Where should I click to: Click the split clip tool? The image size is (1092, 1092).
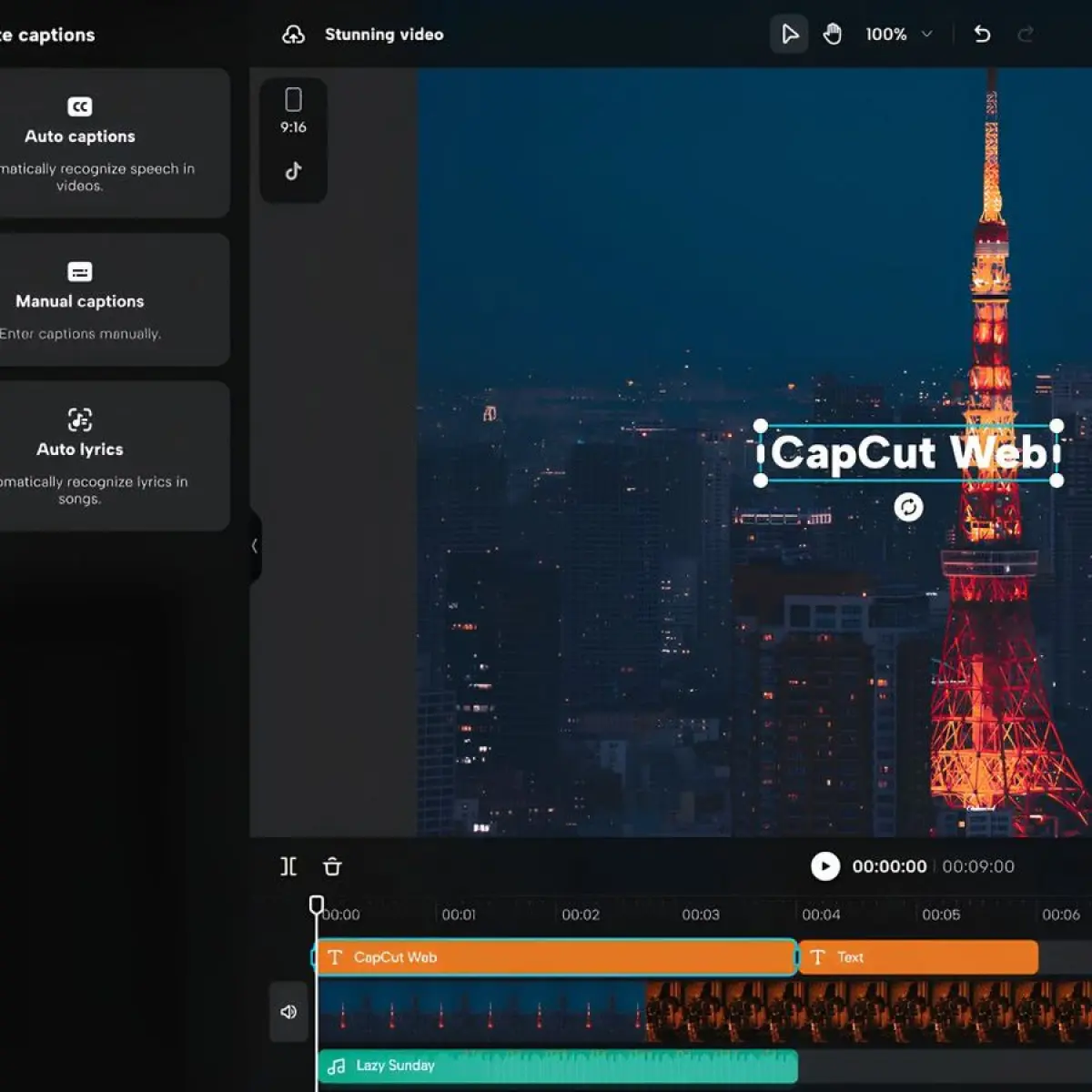click(288, 866)
